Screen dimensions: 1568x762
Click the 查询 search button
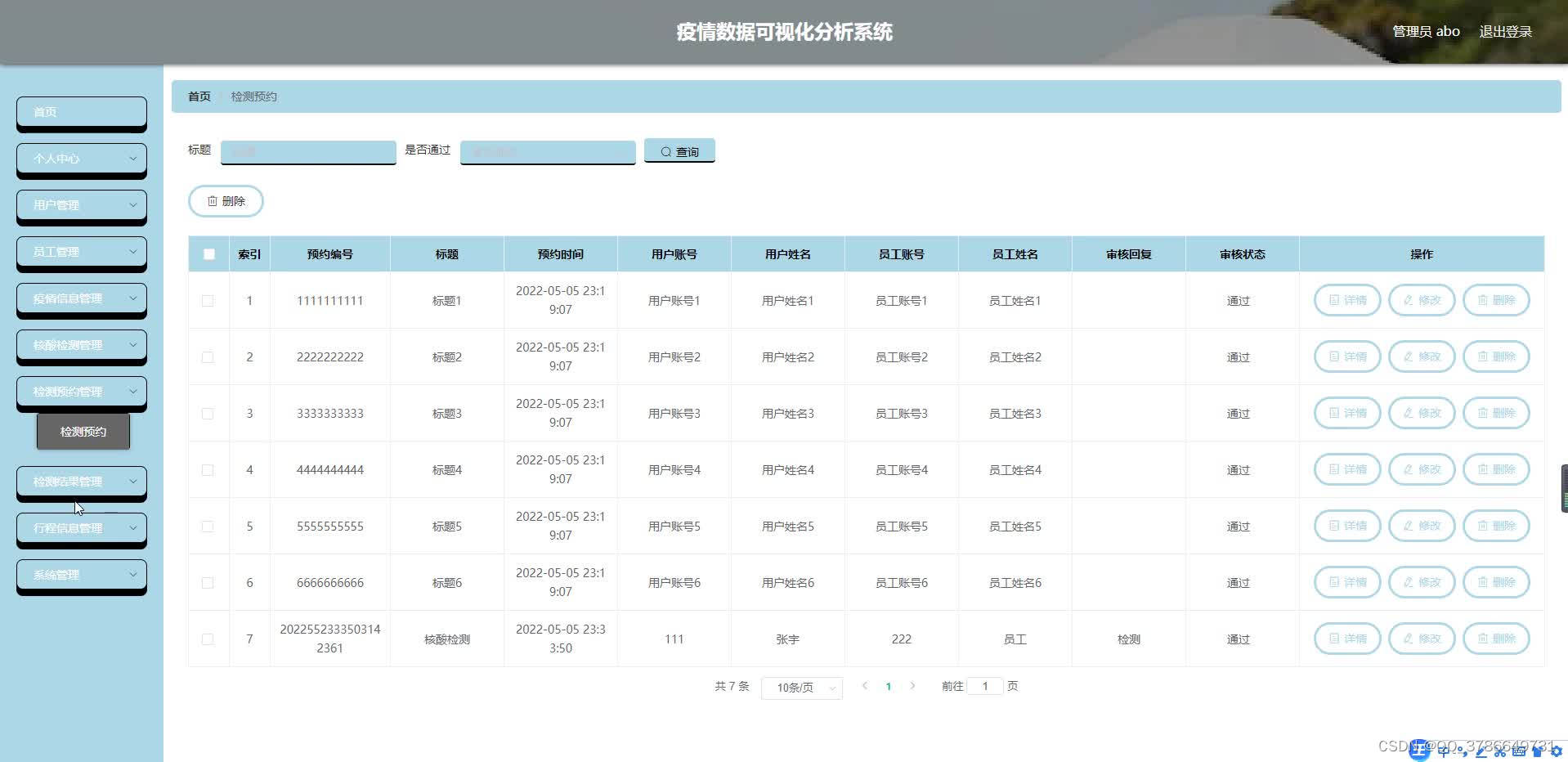[x=679, y=151]
